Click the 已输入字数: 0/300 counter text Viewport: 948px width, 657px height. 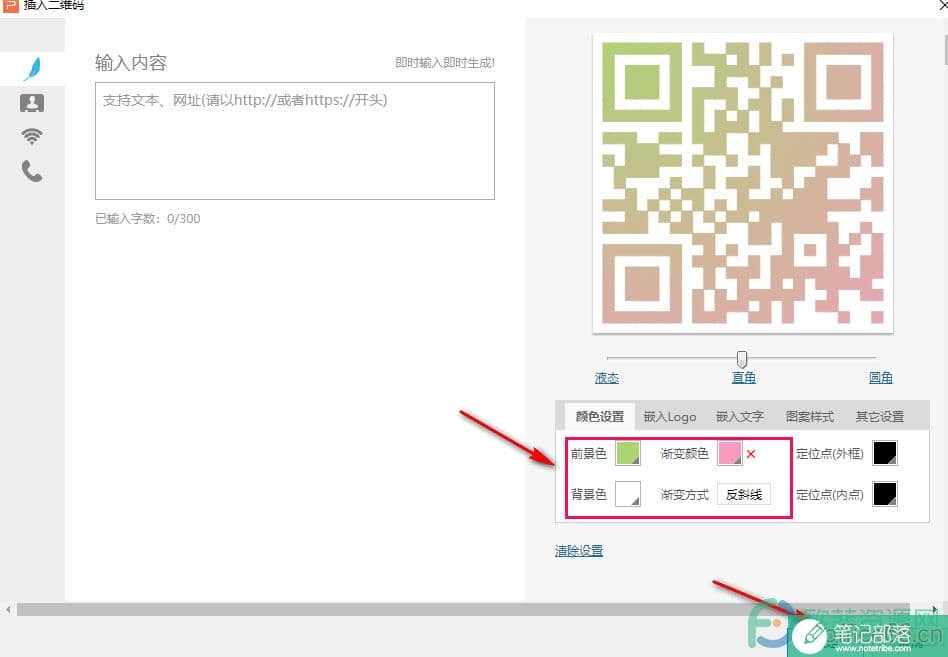pos(148,219)
